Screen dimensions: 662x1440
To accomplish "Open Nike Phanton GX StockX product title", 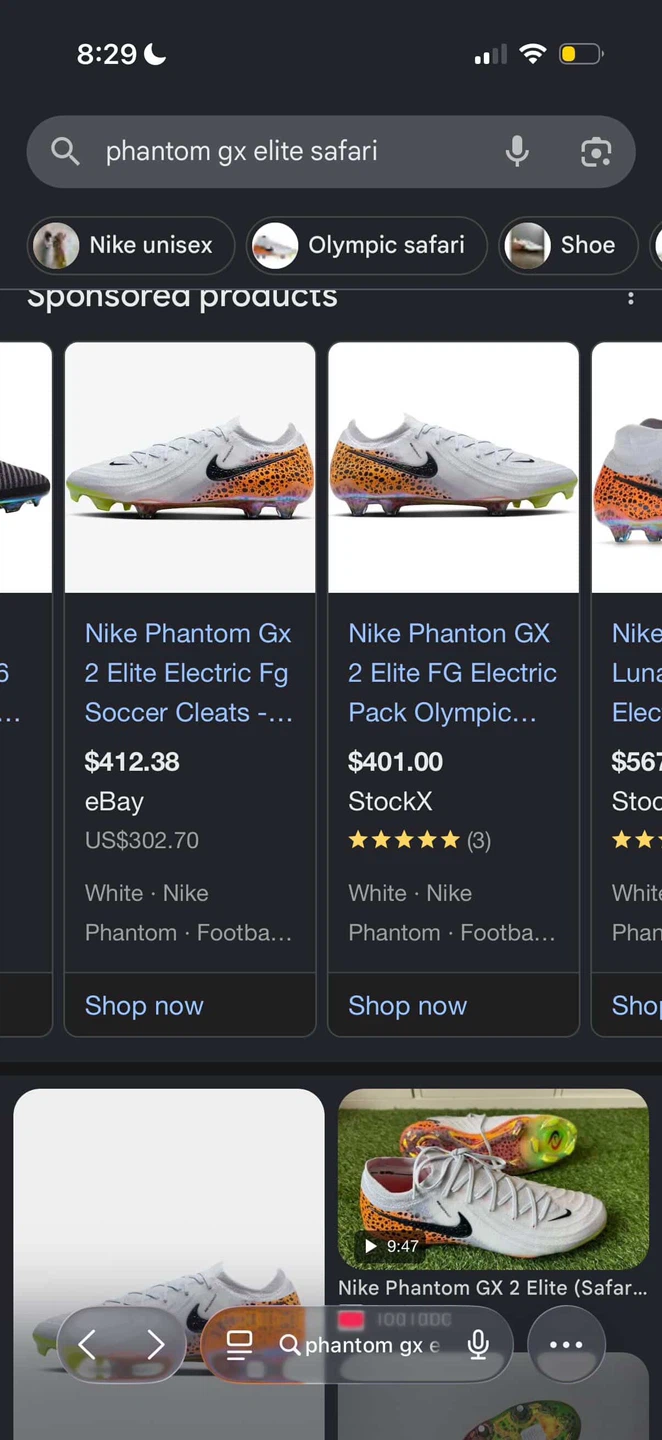I will tap(452, 672).
